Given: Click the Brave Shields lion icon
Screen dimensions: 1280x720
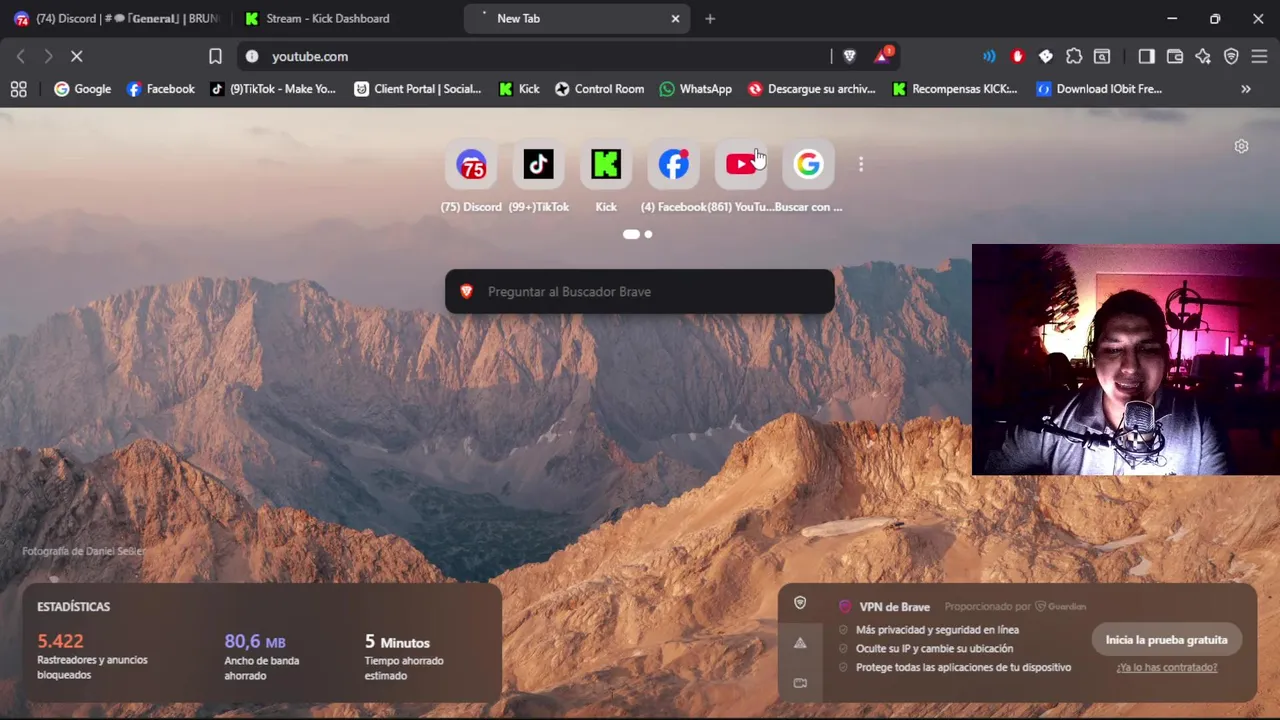Looking at the screenshot, I should pos(849,56).
